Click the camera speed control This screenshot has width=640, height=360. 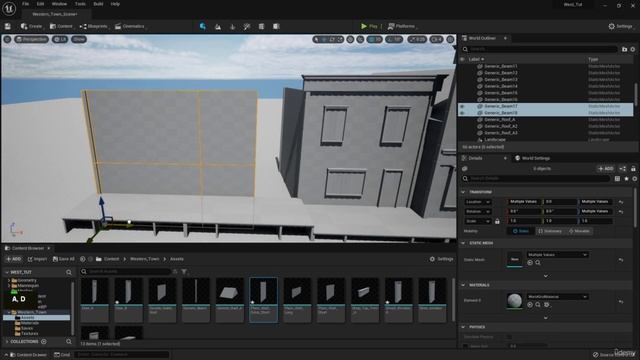(436, 40)
